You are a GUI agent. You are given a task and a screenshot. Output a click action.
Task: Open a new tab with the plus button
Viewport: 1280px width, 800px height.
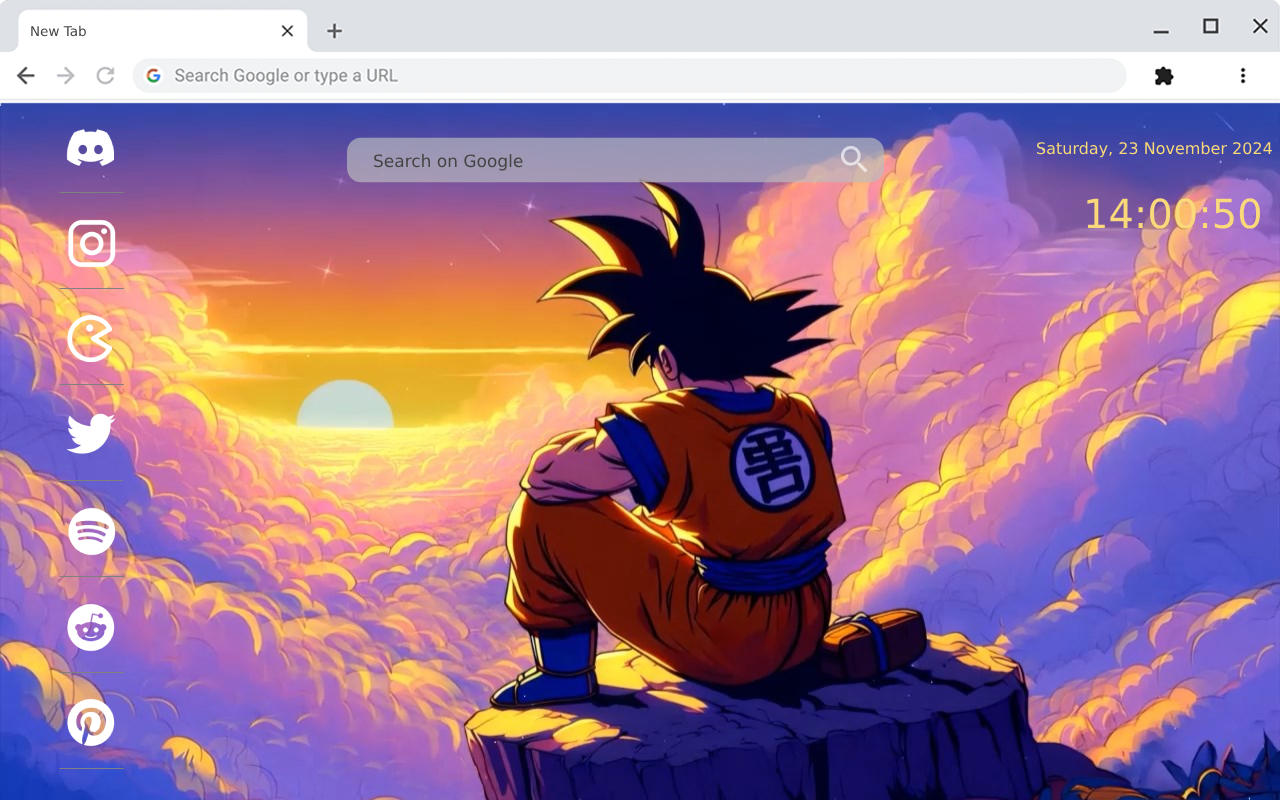tap(333, 31)
